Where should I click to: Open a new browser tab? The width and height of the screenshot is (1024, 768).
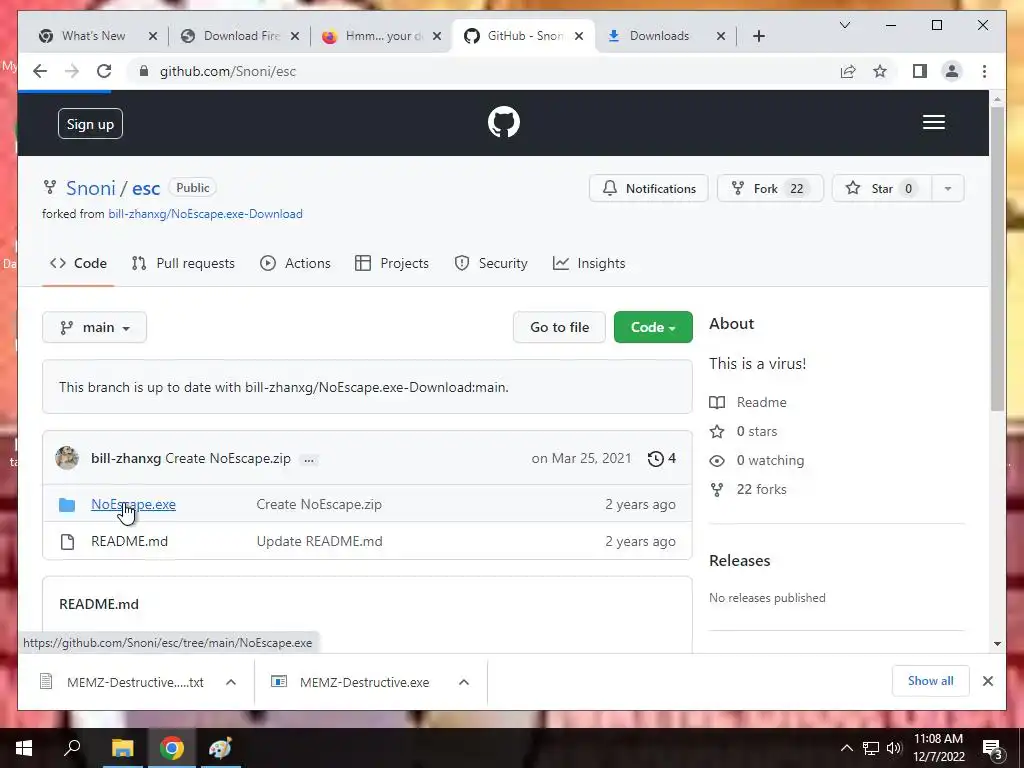pos(758,36)
